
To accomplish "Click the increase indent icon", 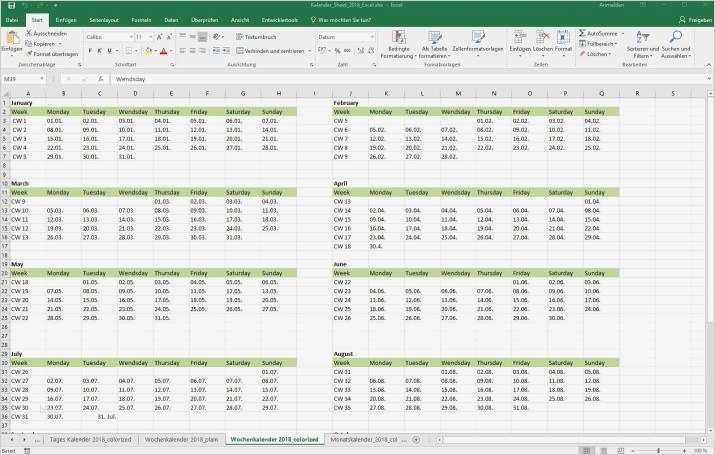I will click(x=226, y=51).
